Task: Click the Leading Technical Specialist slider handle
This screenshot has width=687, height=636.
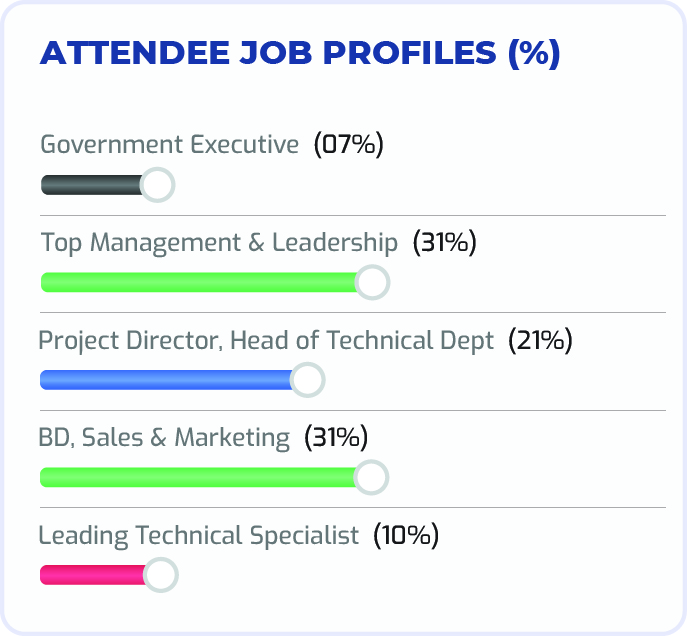Action: click(160, 575)
